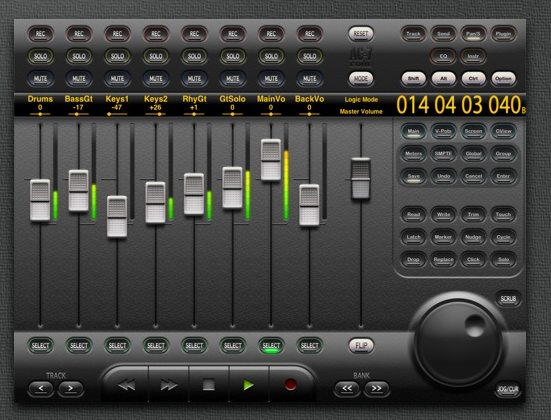Click the Drop button
The height and width of the screenshot is (420, 551).
[x=413, y=260]
